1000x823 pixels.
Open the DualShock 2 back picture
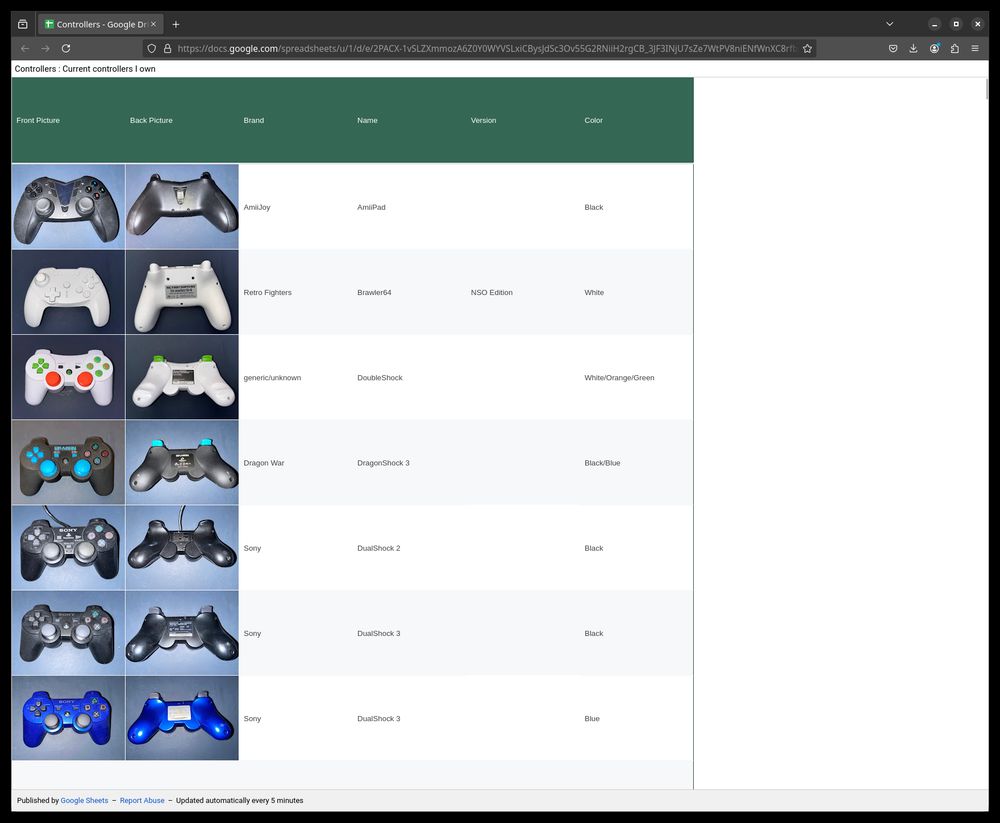coord(182,547)
